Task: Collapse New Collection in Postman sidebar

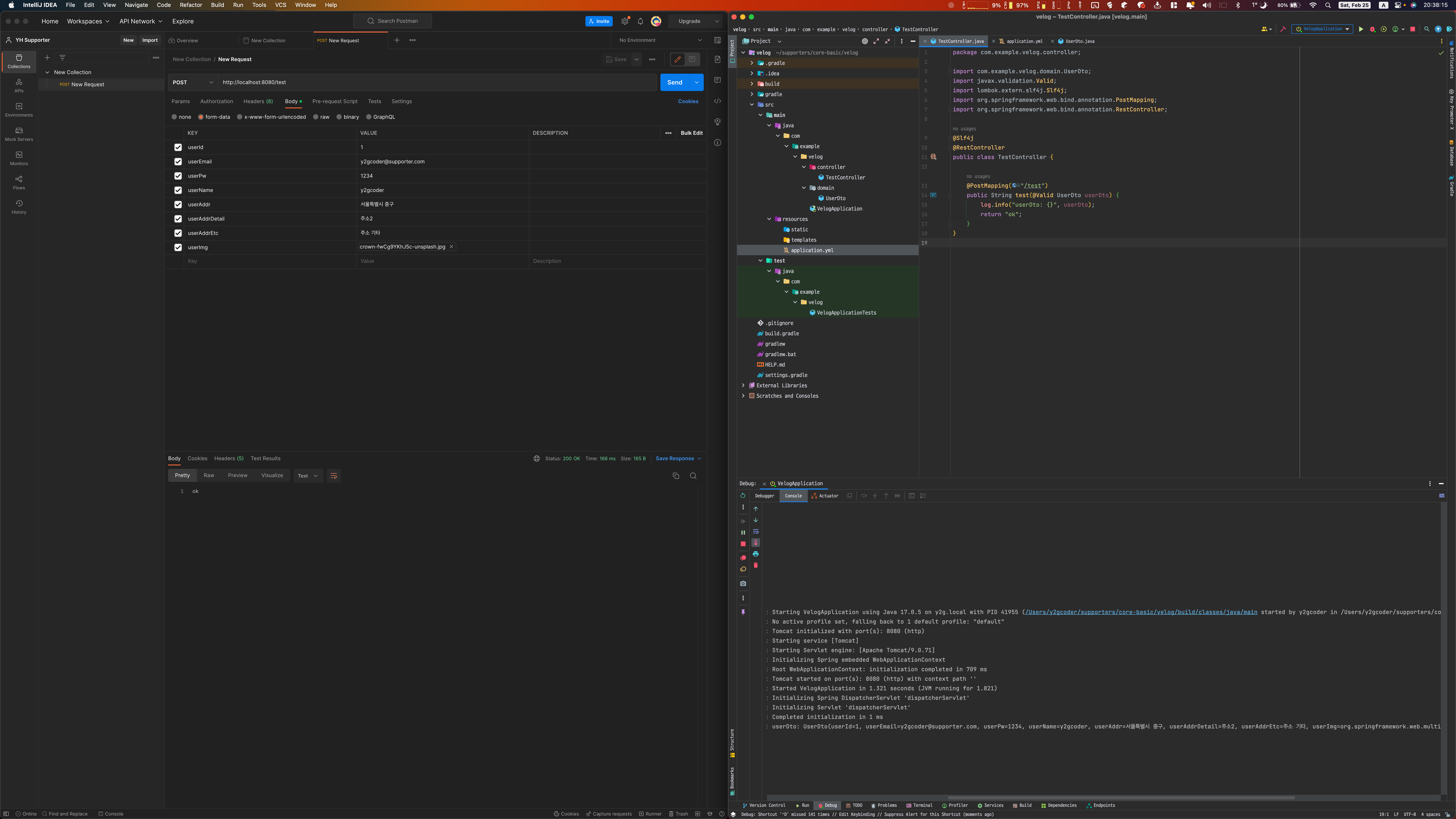Action: (x=47, y=72)
